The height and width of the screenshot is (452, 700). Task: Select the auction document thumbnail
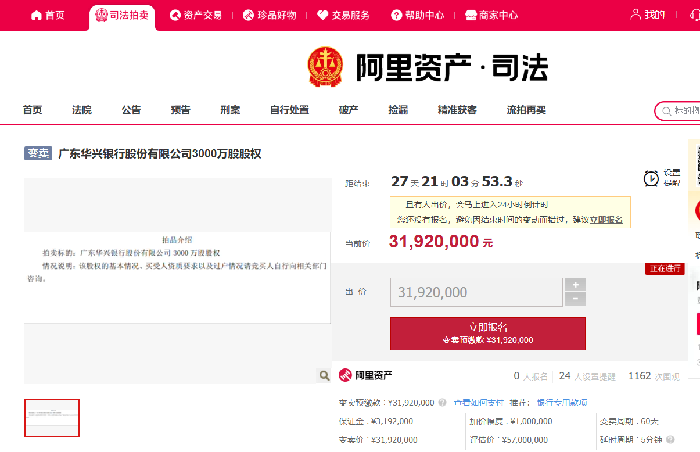click(52, 417)
